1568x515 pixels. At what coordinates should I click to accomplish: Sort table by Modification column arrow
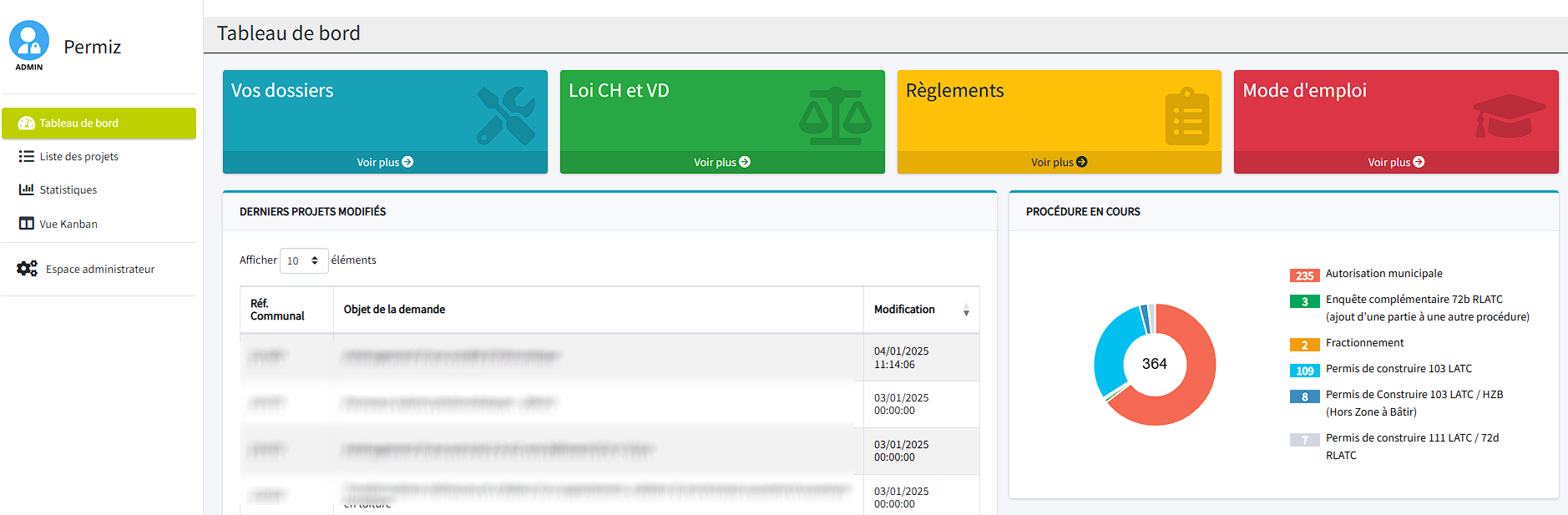[x=966, y=311]
